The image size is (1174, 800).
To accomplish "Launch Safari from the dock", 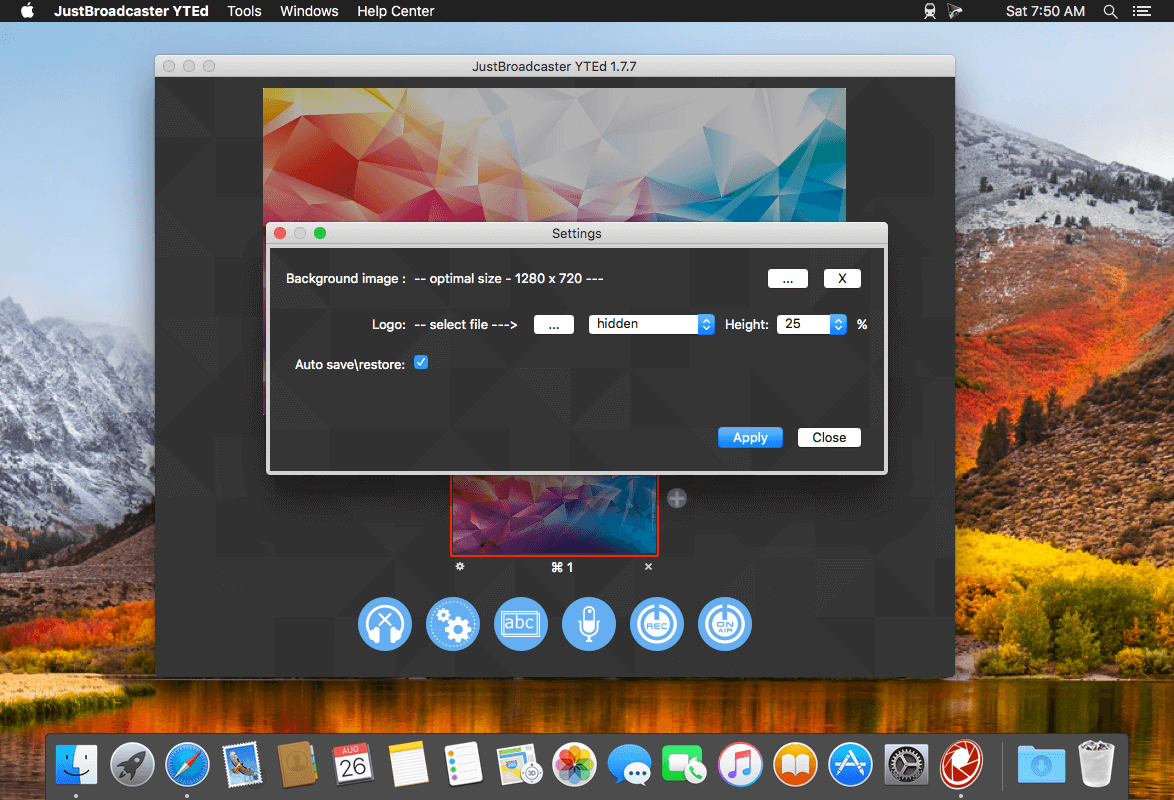I will 187,765.
